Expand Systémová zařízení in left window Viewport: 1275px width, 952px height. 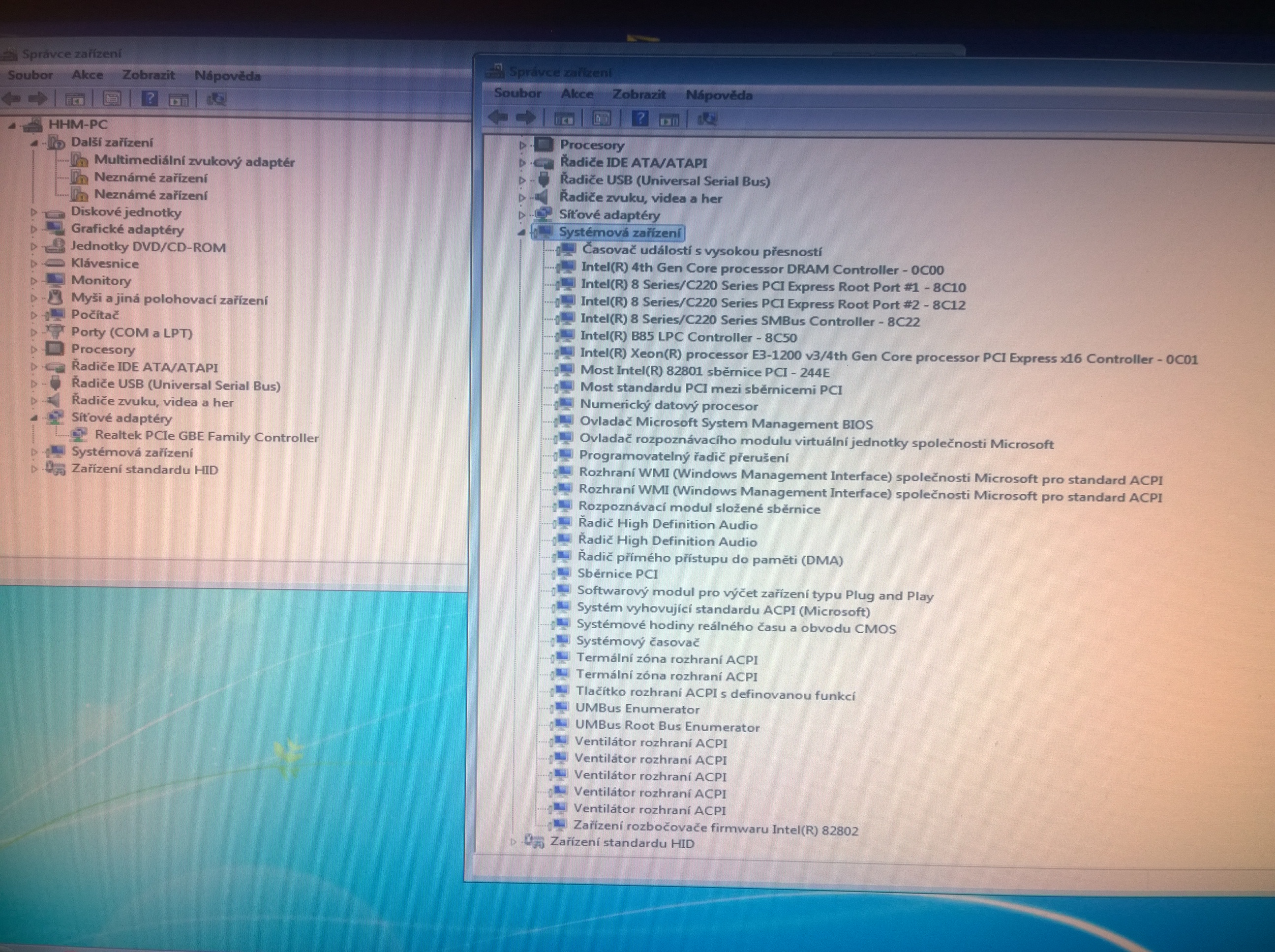click(x=33, y=452)
